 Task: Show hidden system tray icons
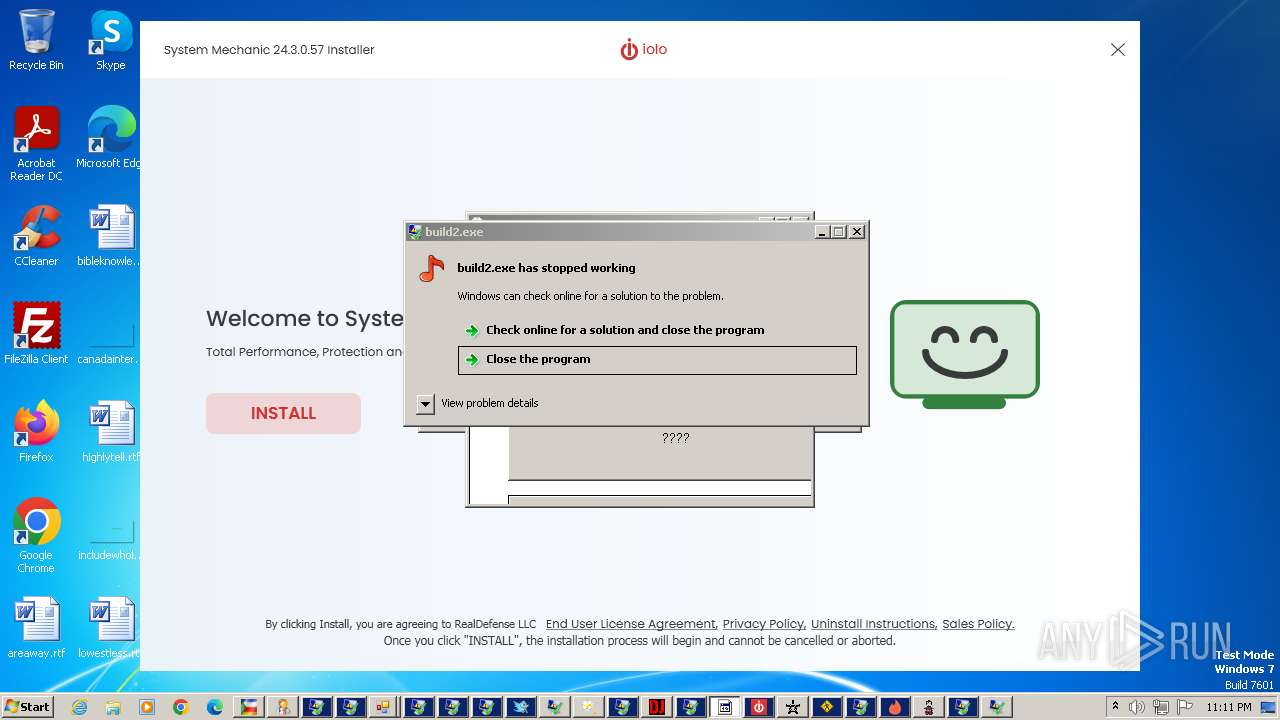tap(1116, 707)
